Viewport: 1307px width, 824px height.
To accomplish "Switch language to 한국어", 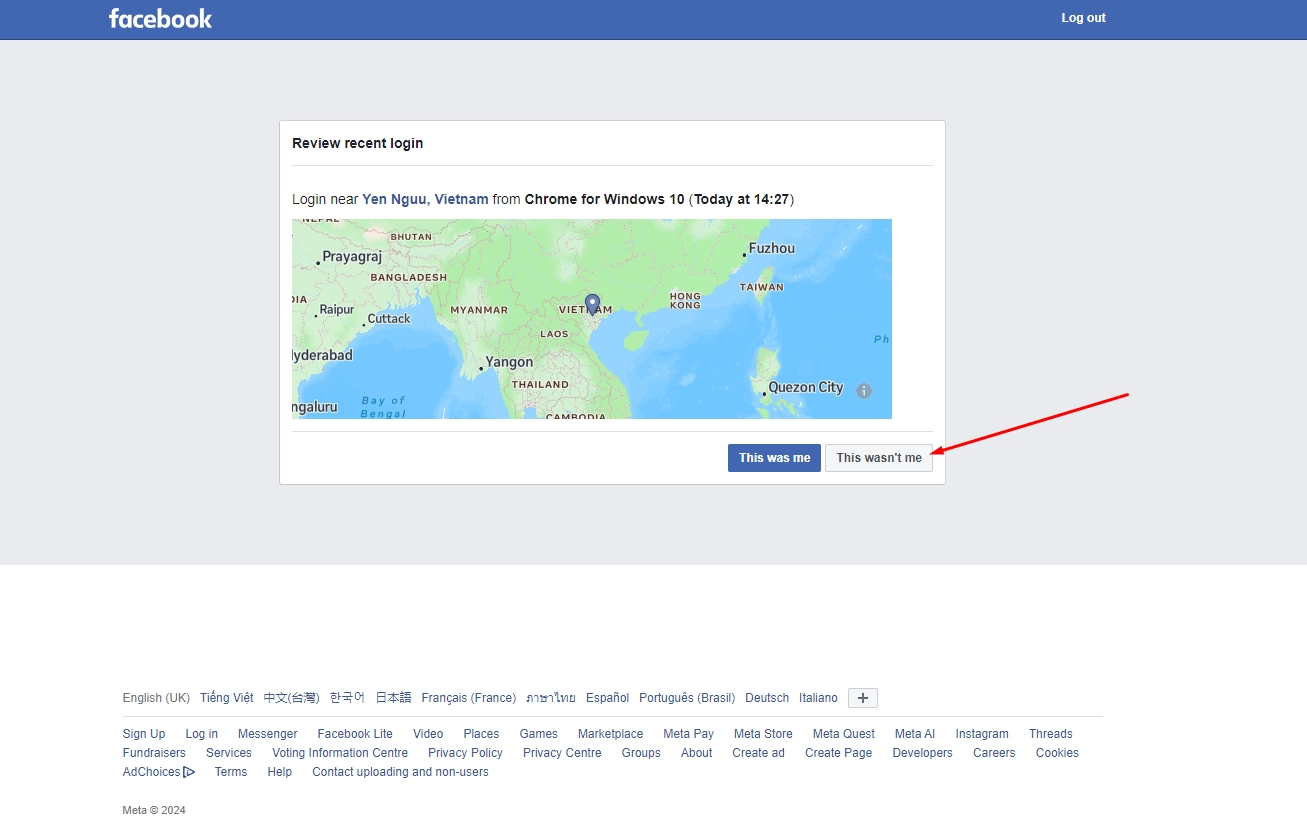I will [347, 698].
